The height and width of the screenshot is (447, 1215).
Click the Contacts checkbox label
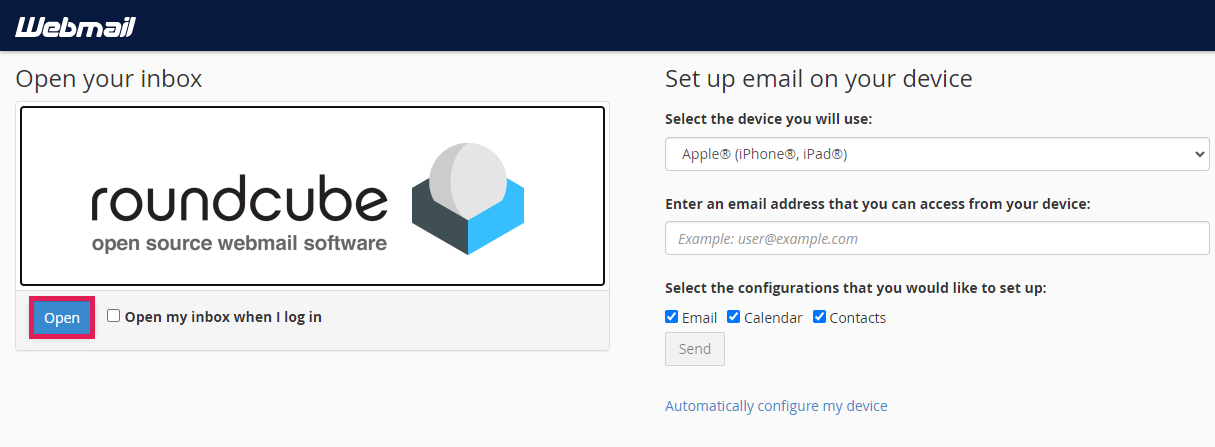(x=858, y=318)
